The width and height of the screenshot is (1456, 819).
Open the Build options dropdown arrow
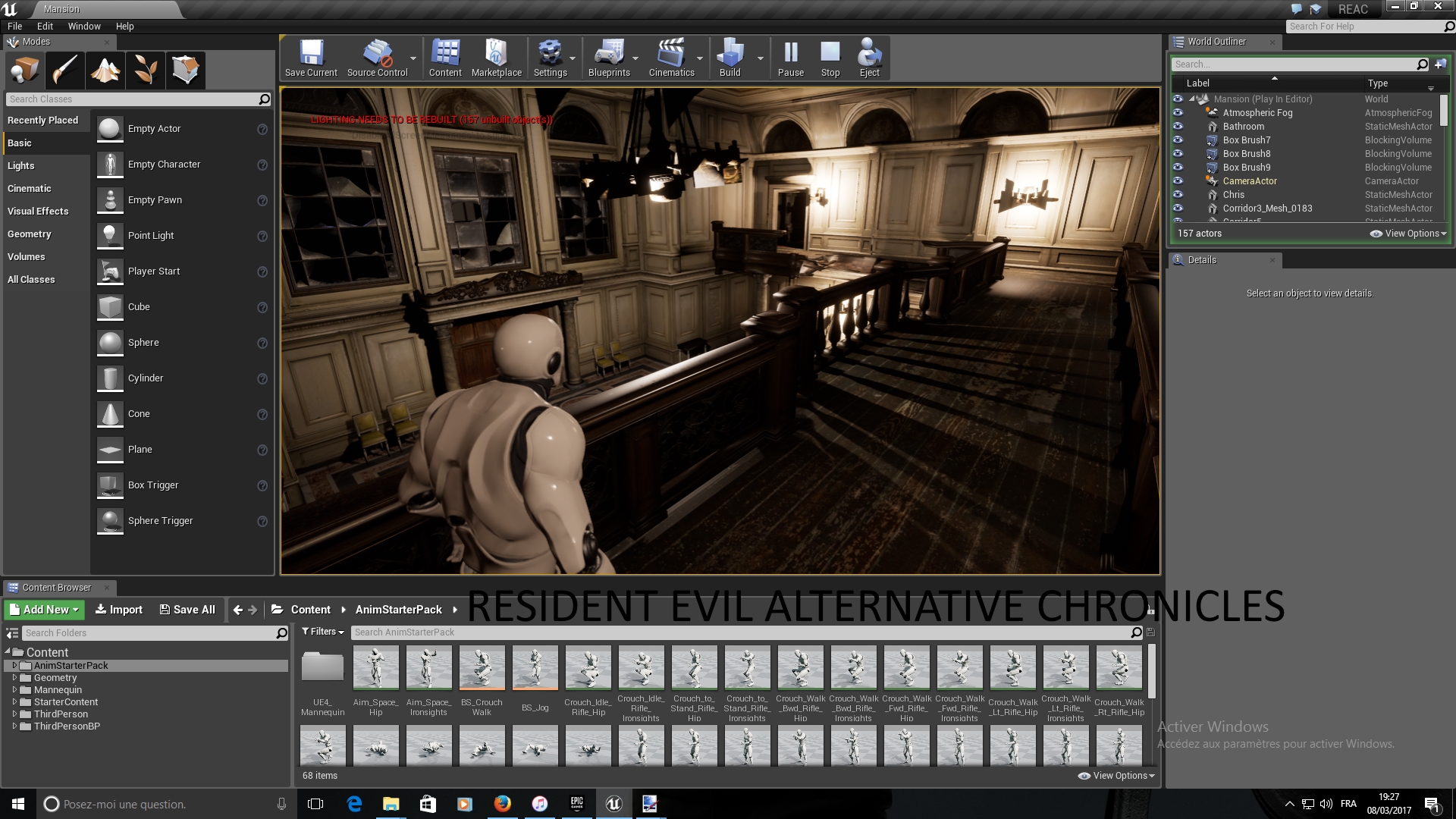760,58
